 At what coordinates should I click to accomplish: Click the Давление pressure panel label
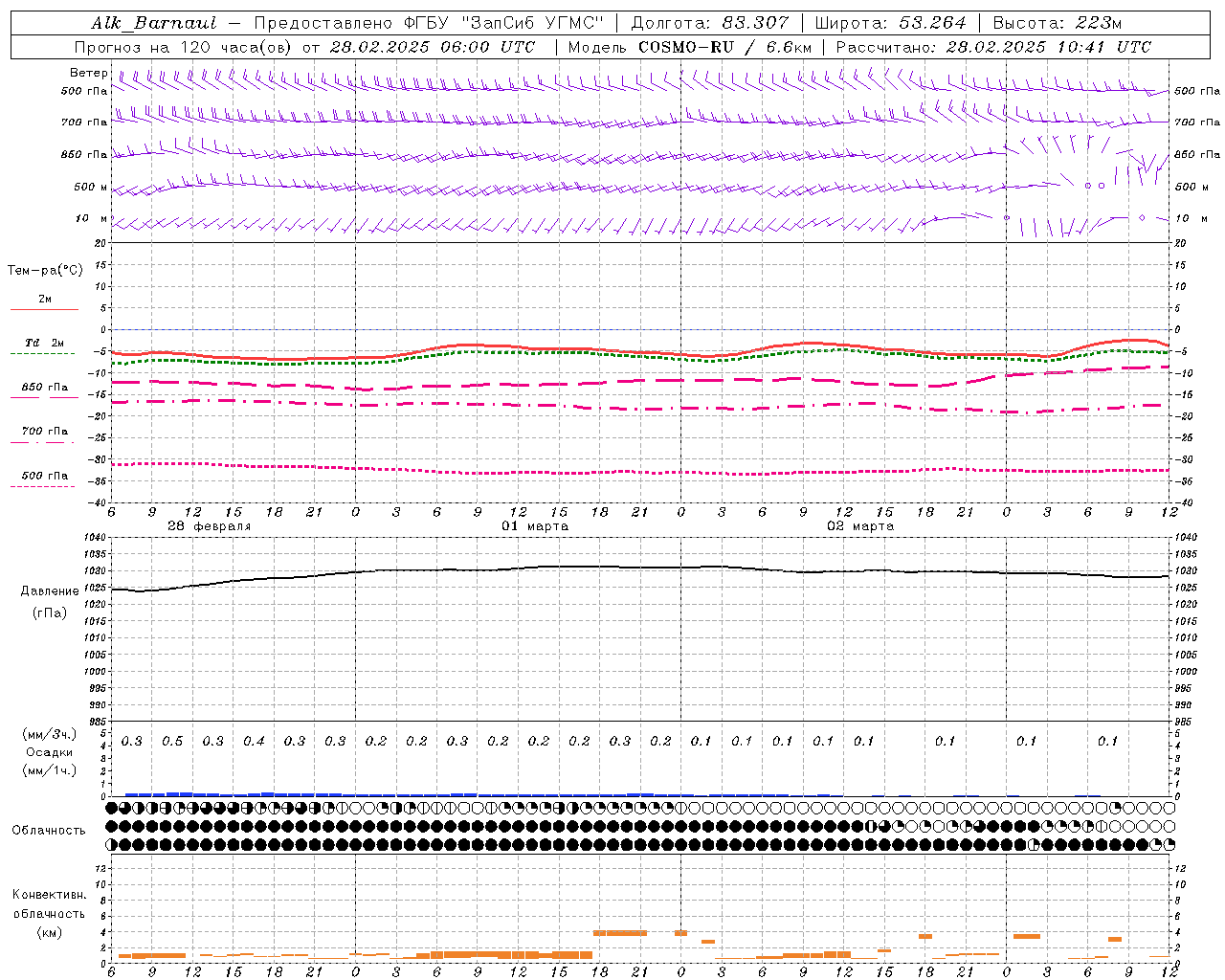(50, 590)
